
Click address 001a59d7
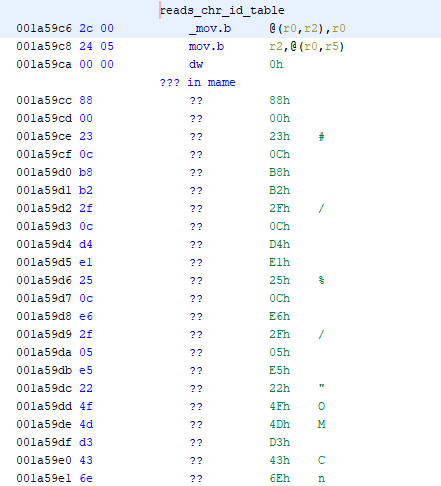(x=44, y=299)
